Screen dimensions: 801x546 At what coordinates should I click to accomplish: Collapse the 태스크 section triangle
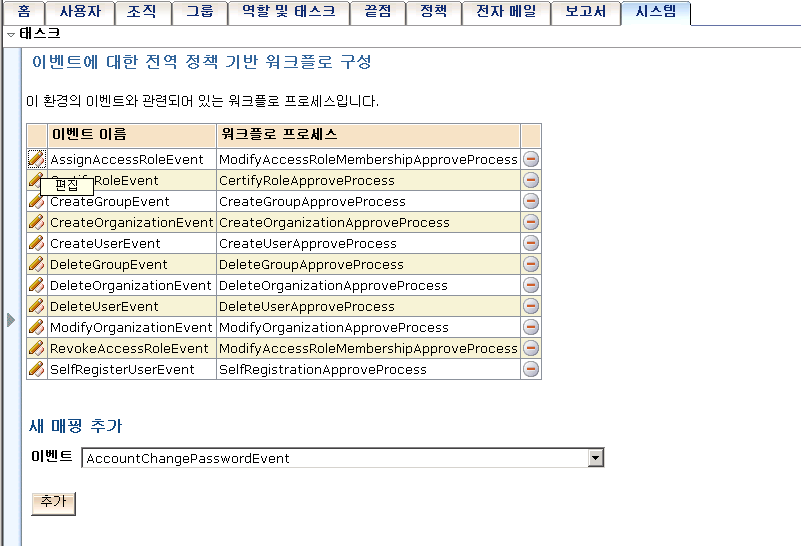(11, 35)
